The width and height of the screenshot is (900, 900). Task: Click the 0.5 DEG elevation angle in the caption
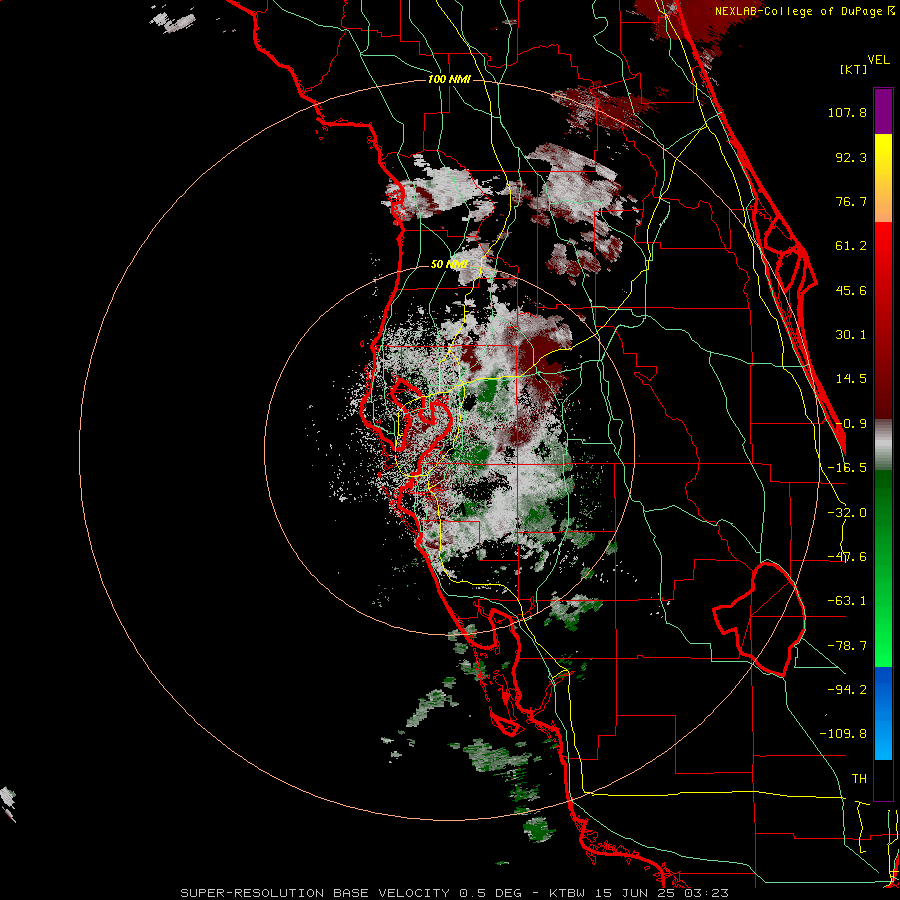[490, 893]
